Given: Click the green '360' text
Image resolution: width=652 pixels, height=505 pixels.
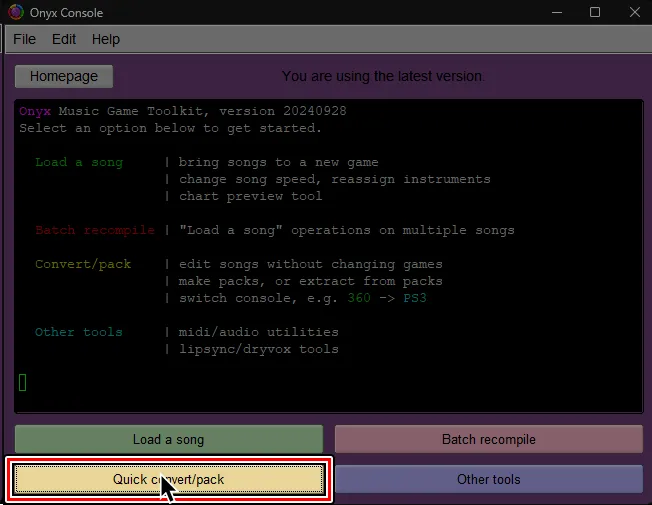Looking at the screenshot, I should [x=359, y=298].
